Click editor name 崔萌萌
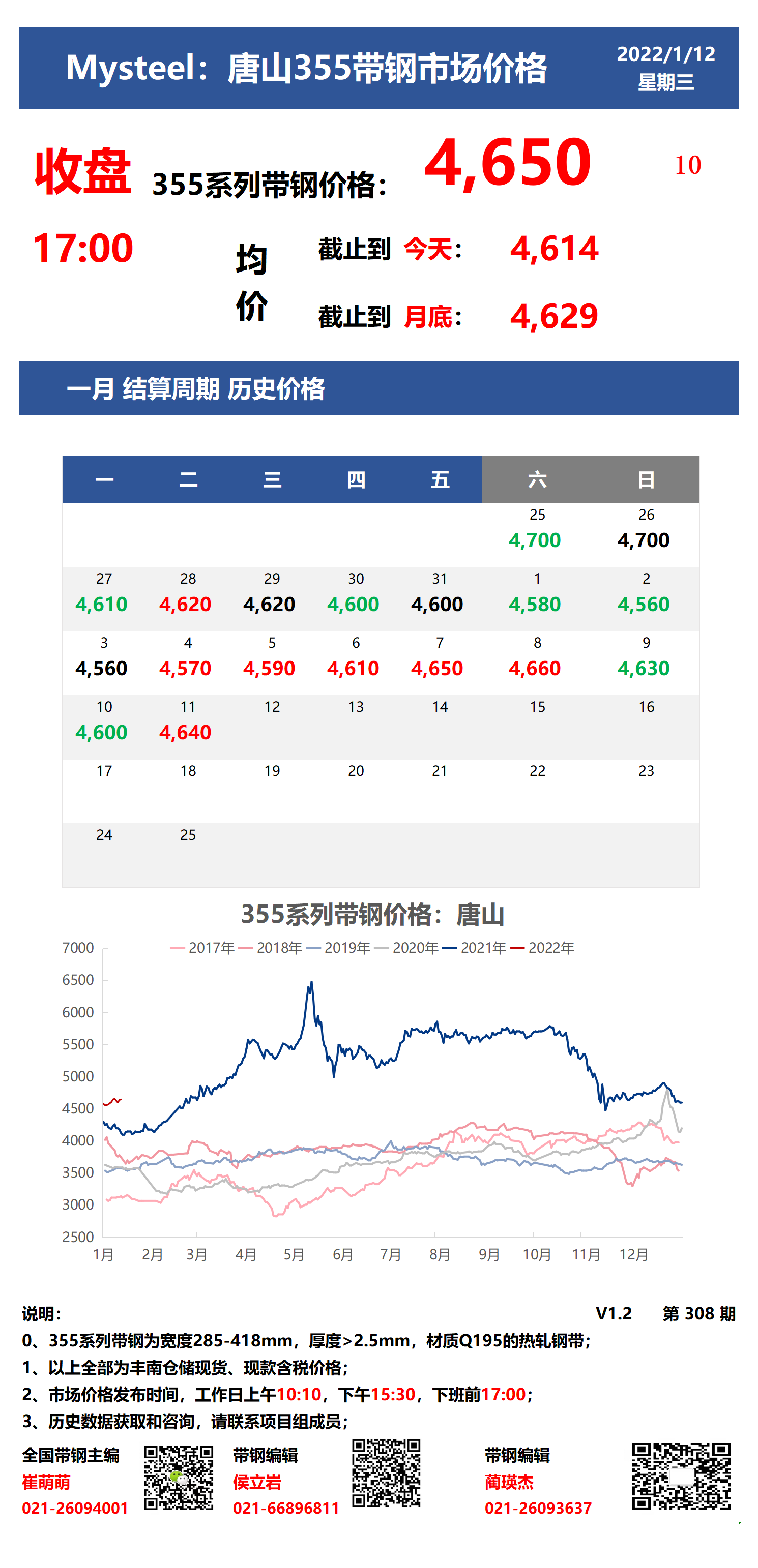 coord(46,1482)
